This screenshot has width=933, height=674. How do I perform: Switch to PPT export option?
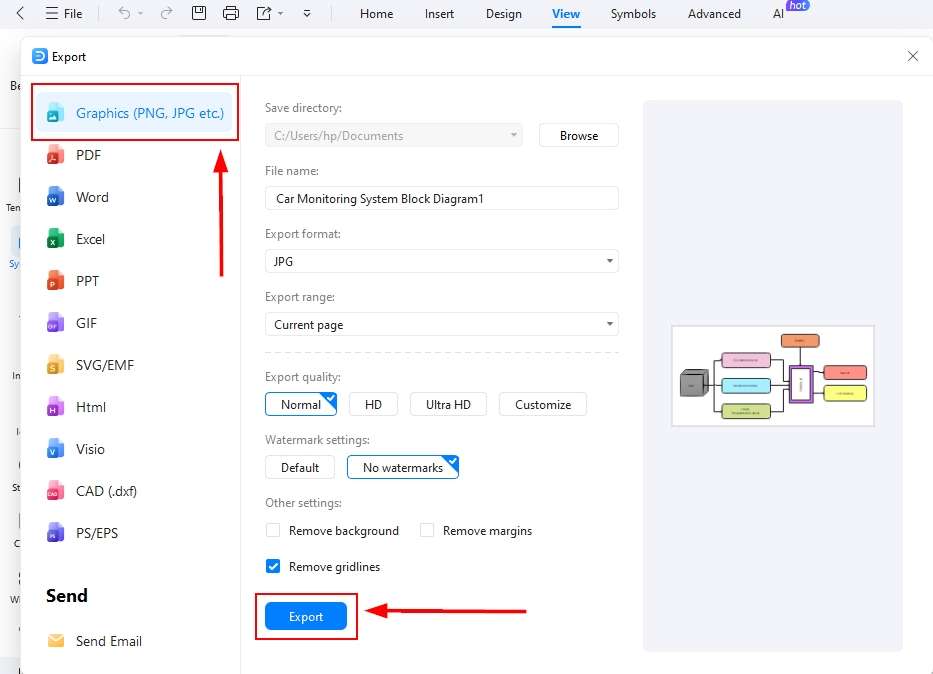[x=88, y=281]
